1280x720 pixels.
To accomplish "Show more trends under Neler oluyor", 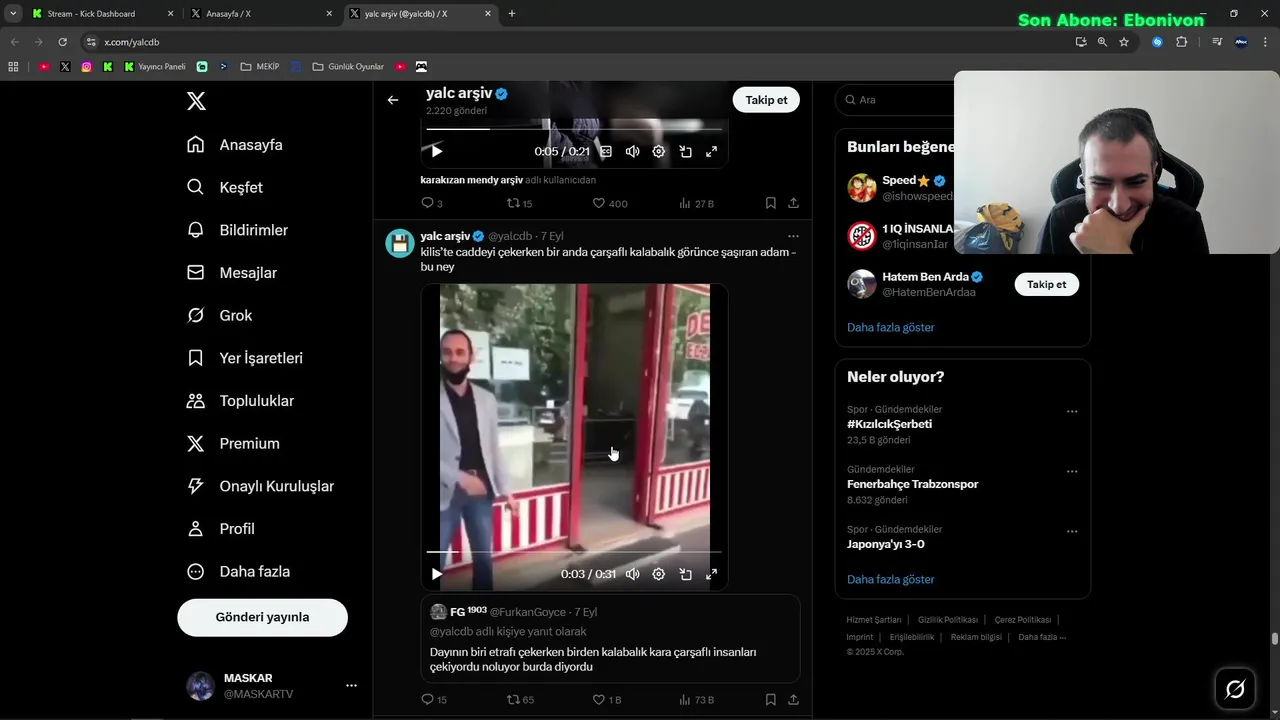I will pyautogui.click(x=890, y=579).
